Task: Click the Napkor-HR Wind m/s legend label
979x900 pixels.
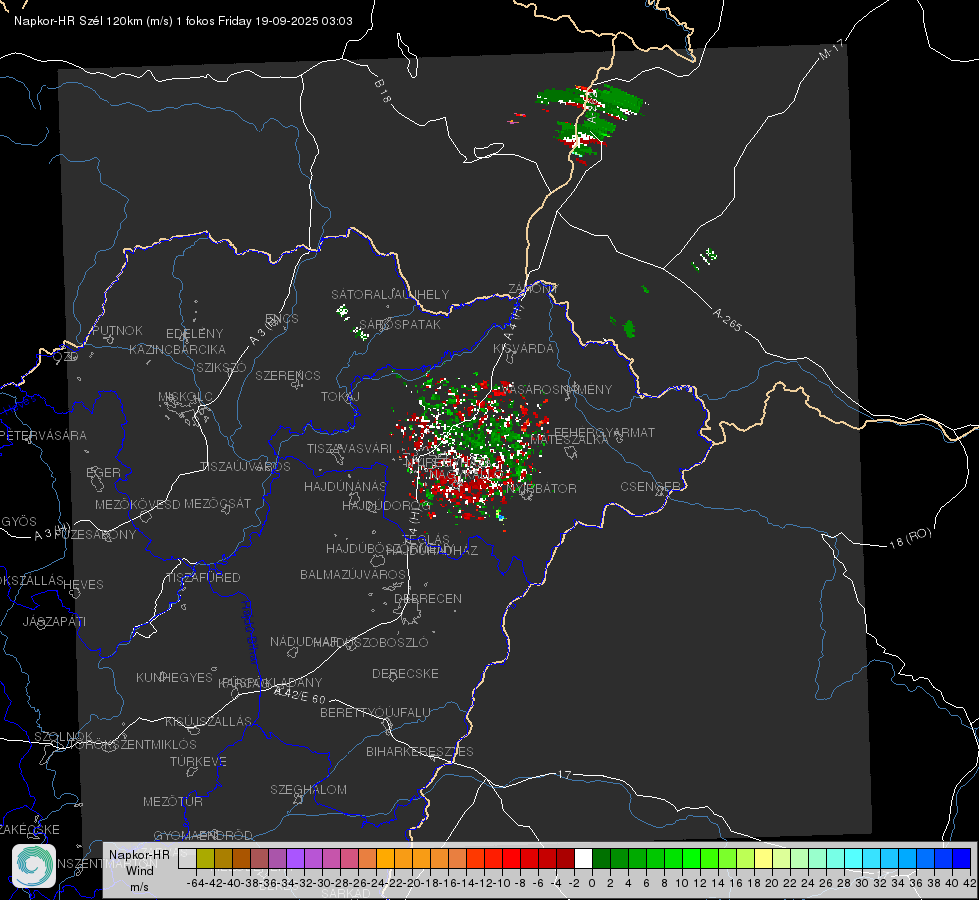Action: click(x=139, y=870)
